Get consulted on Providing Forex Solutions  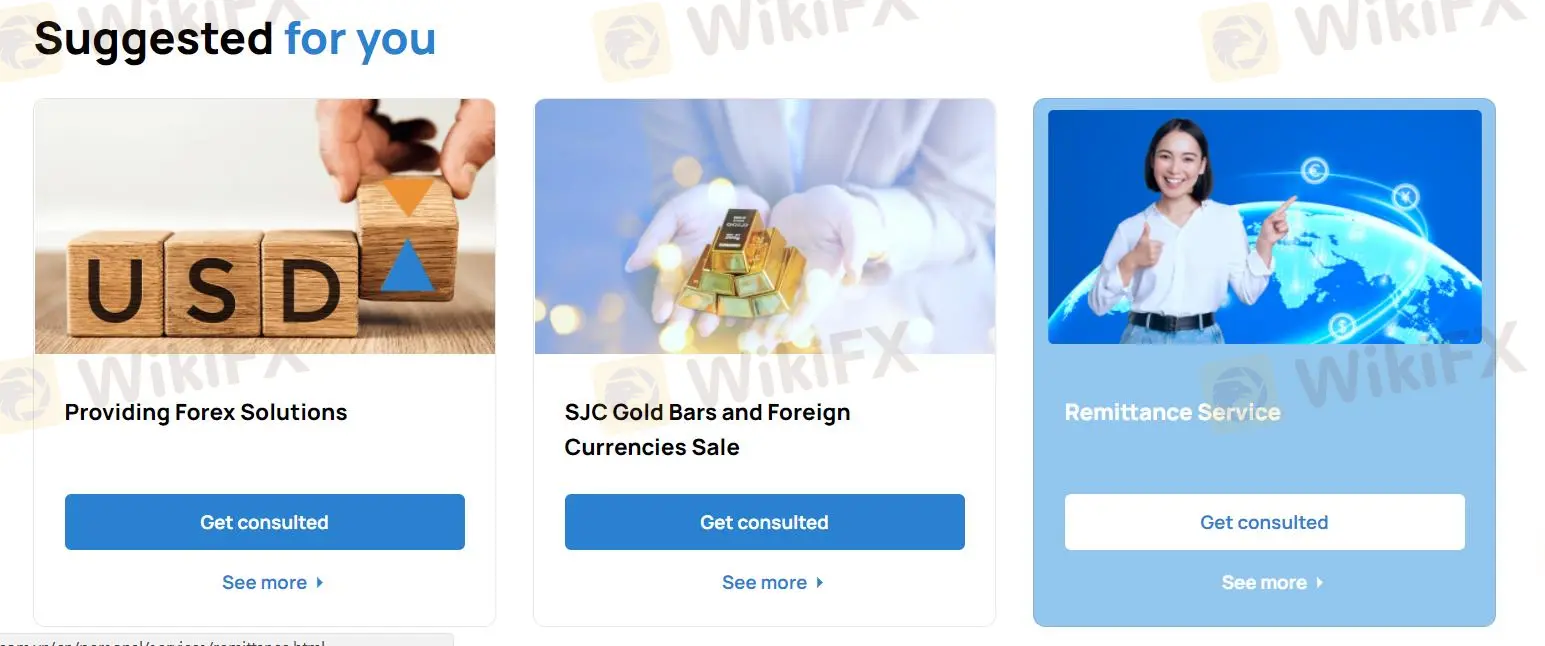(265, 522)
